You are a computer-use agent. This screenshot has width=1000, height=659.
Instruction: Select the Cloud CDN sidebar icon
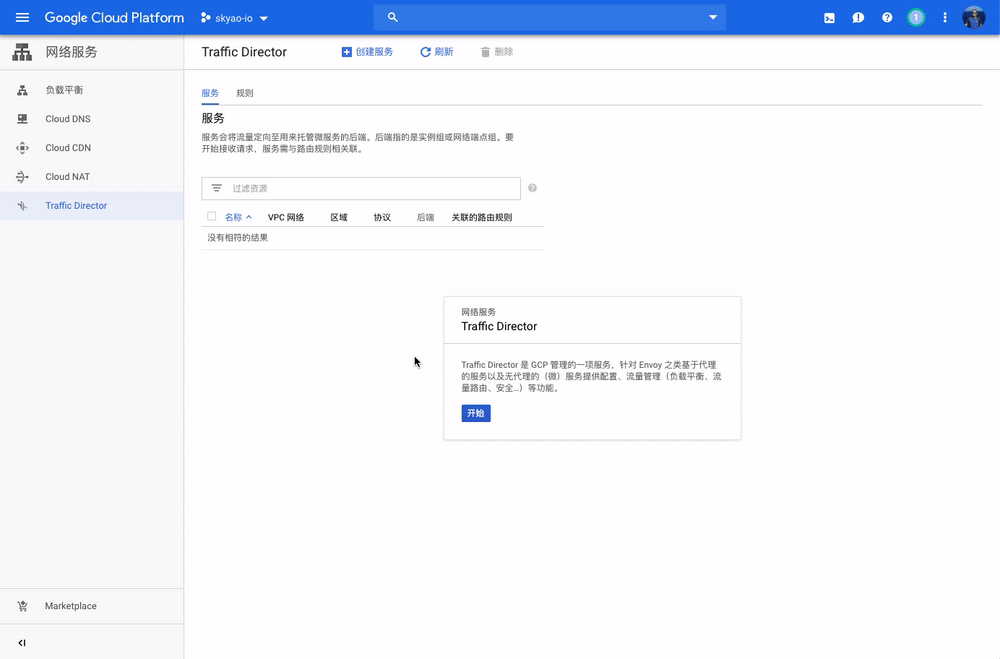pos(22,148)
